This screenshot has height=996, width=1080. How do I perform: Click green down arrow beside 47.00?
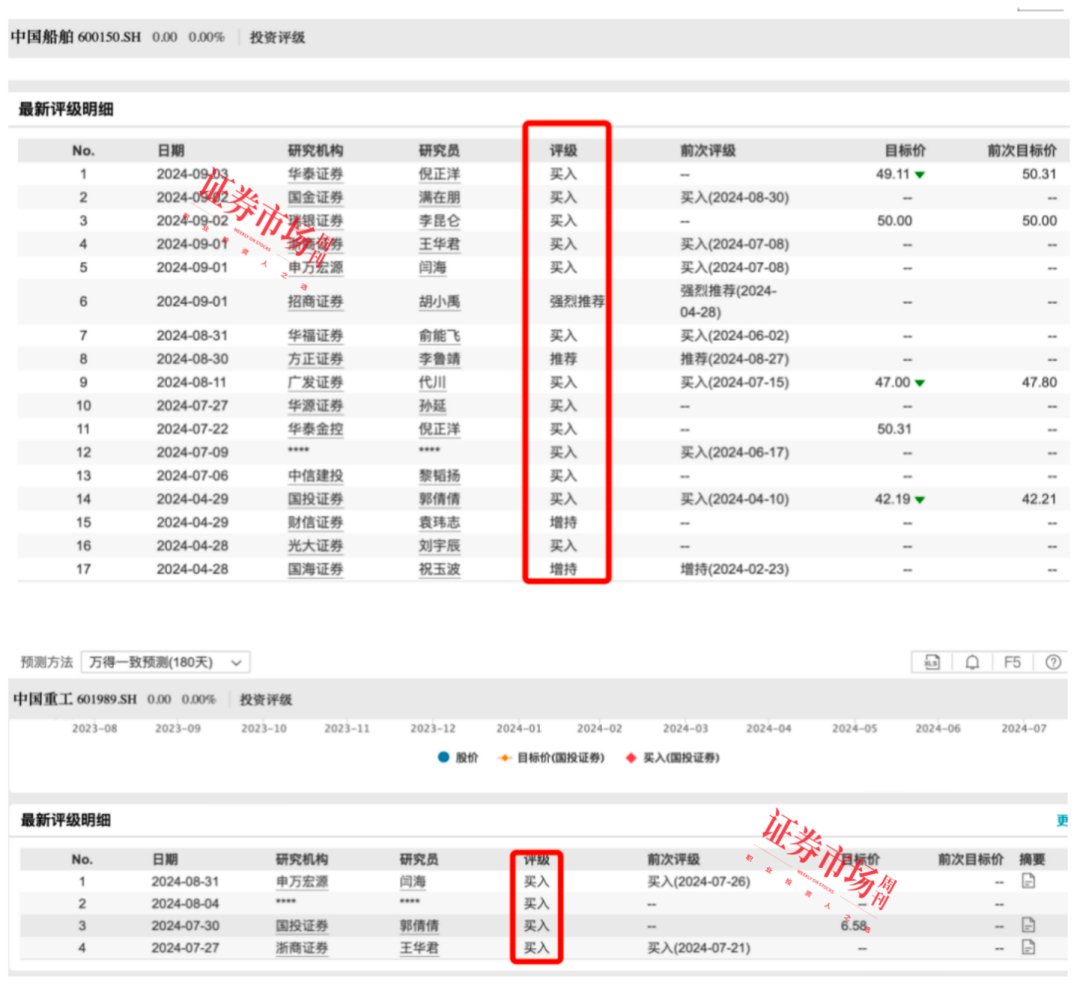920,383
